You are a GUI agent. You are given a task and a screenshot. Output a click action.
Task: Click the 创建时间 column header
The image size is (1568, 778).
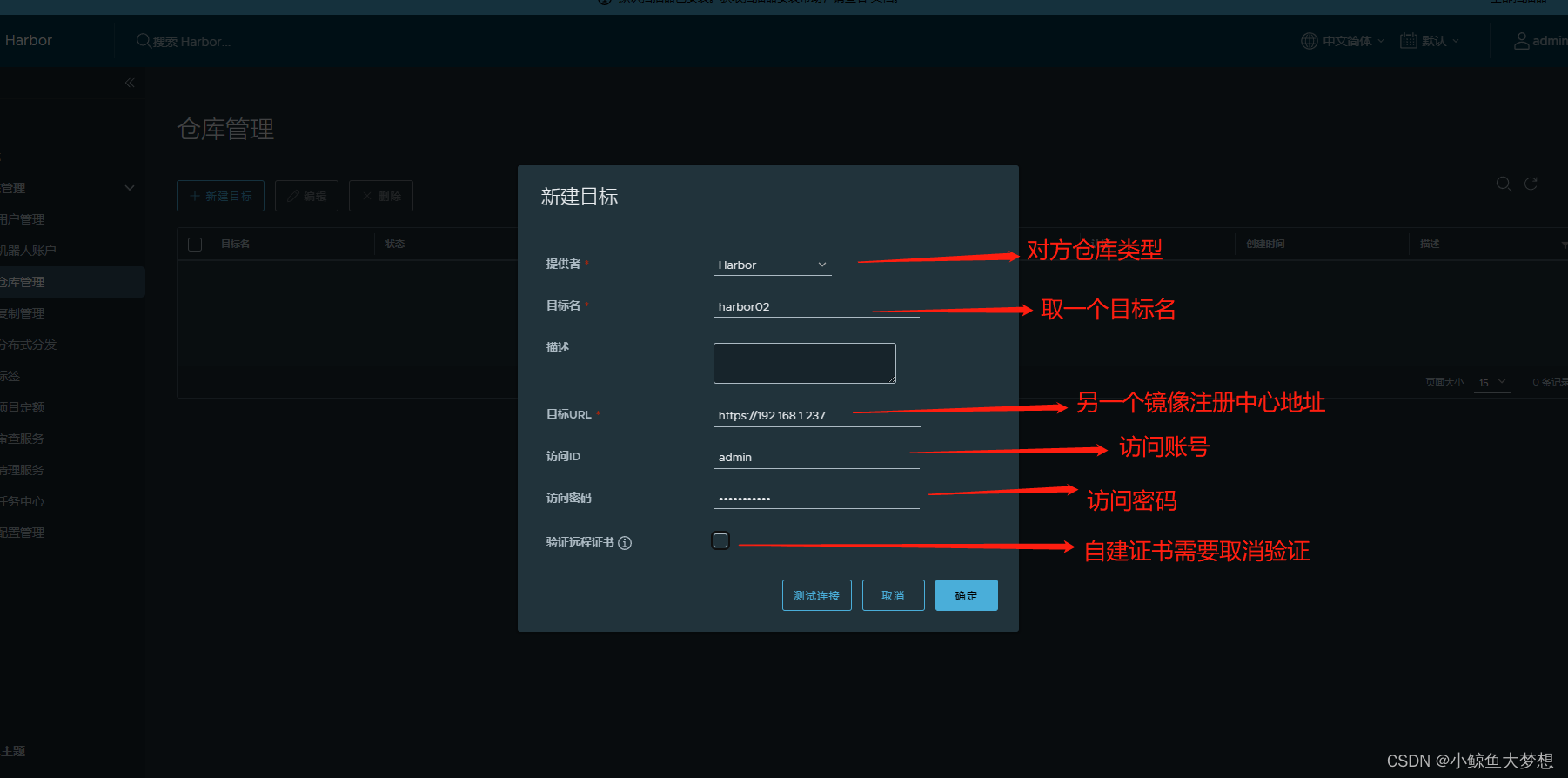coord(1265,244)
